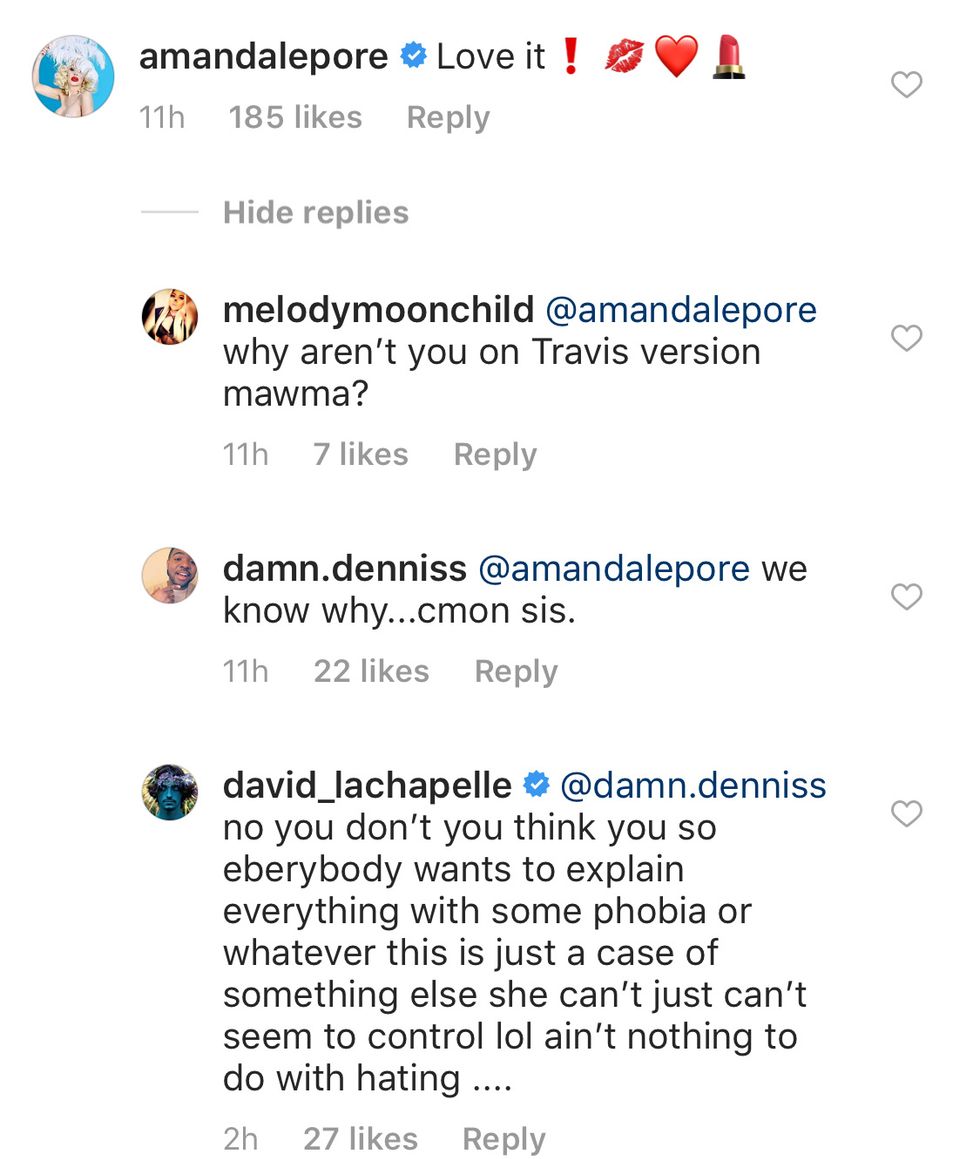Like melodymoonchild's reply via the heart icon
The height and width of the screenshot is (1159, 980).
tap(906, 338)
